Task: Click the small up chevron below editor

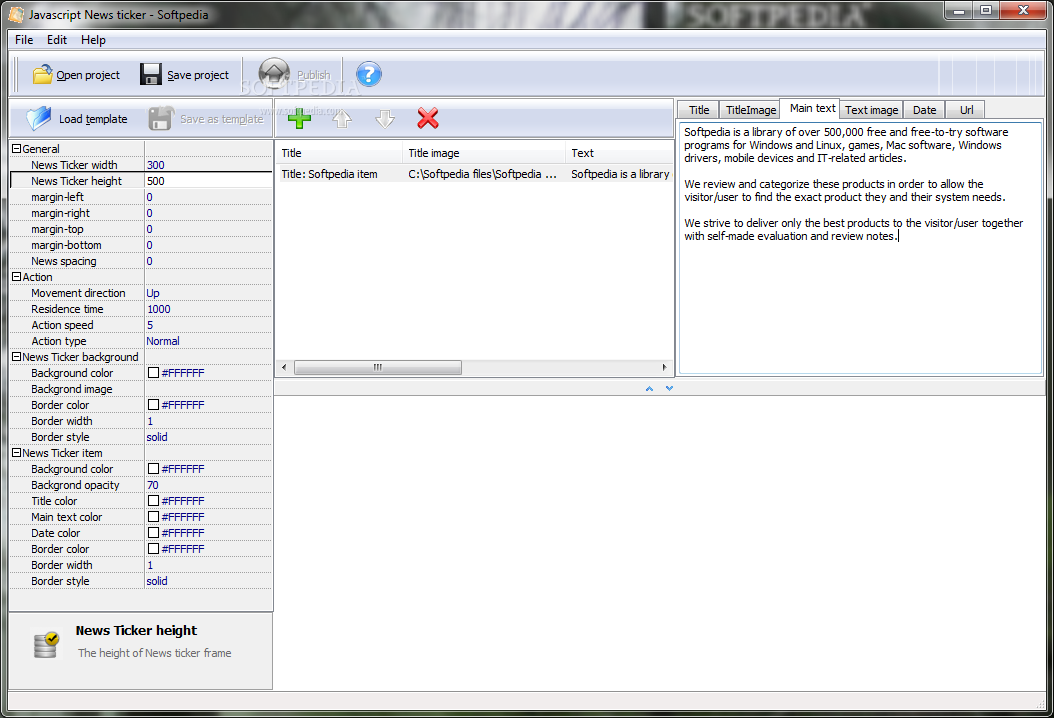Action: point(649,389)
